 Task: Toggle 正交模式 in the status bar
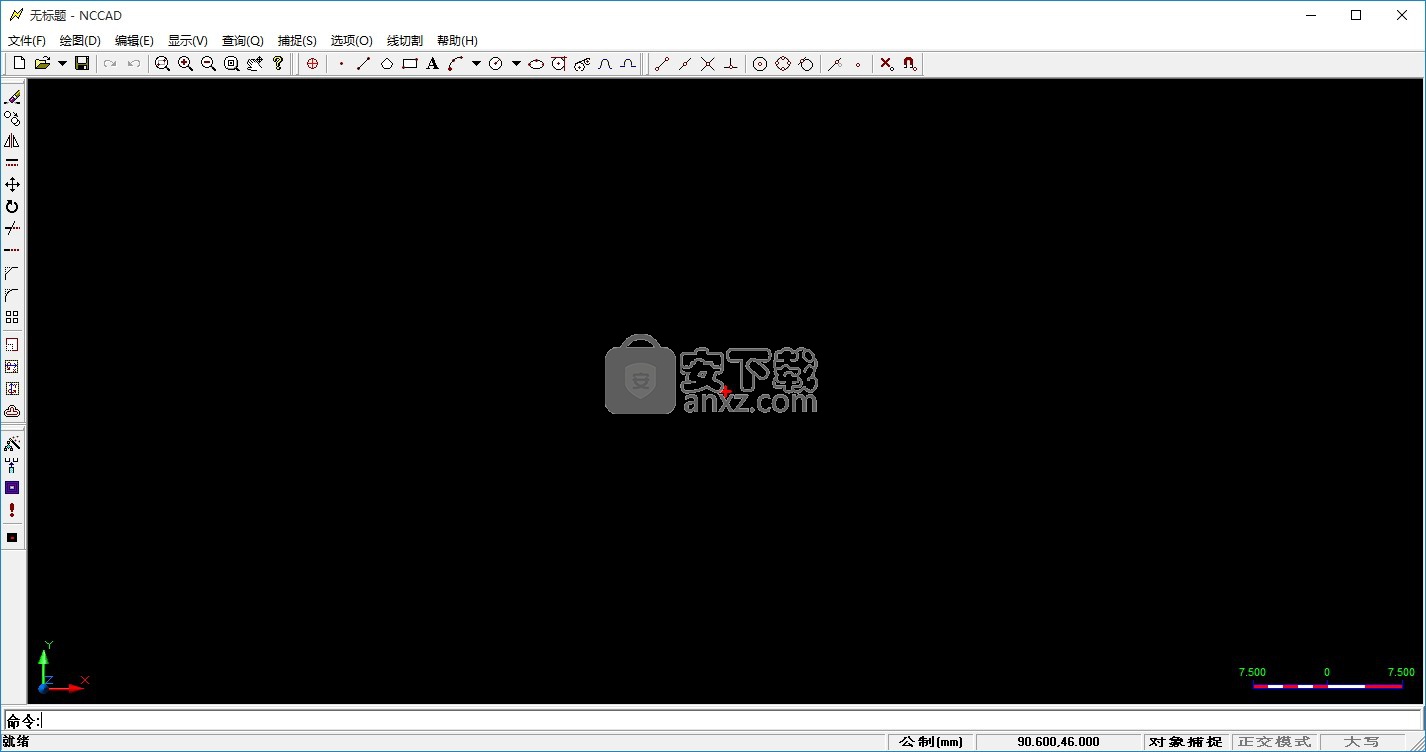tap(1275, 742)
